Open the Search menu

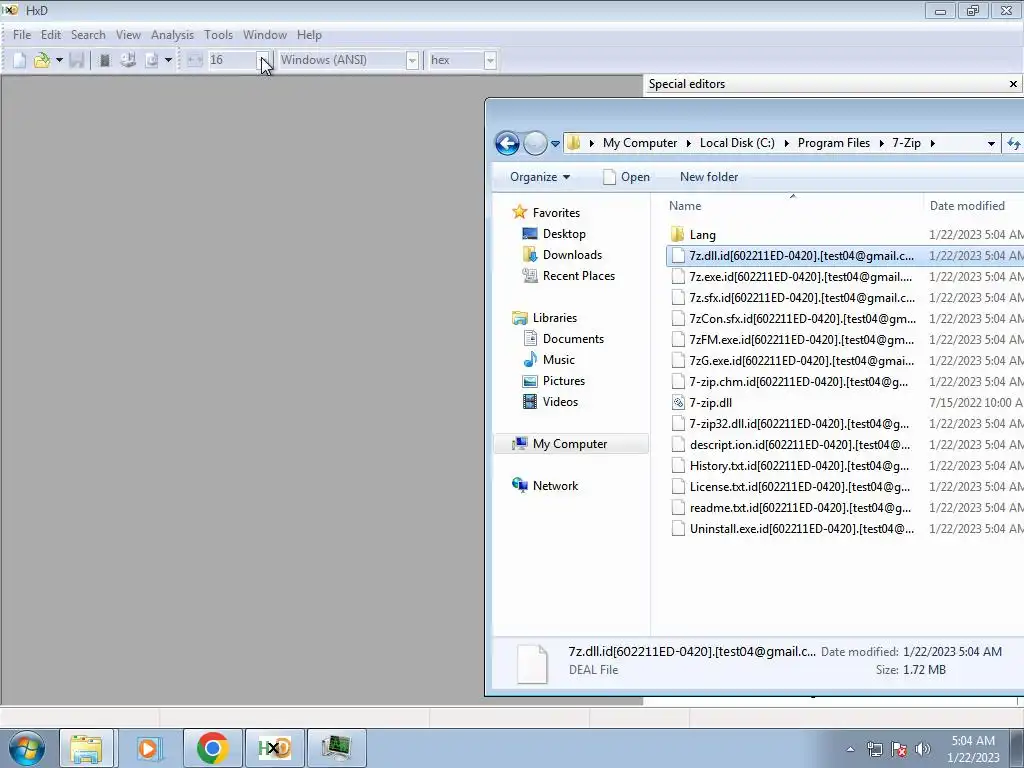(88, 35)
